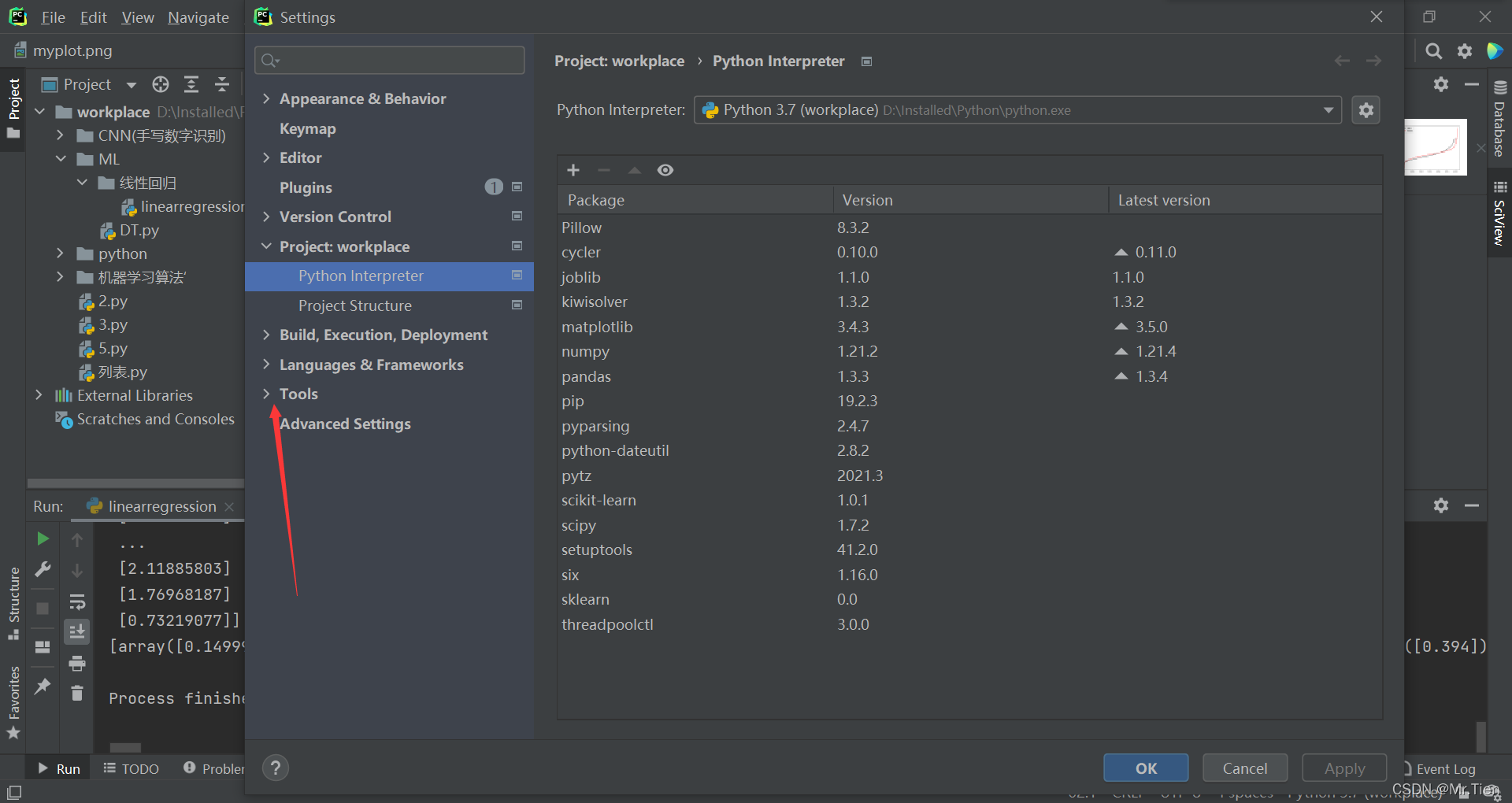
Task: Expand CNN folder in project tree
Action: [x=60, y=135]
